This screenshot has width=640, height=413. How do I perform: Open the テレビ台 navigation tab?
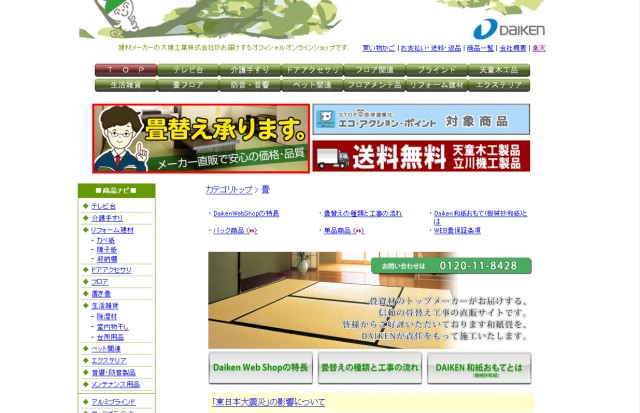click(187, 70)
